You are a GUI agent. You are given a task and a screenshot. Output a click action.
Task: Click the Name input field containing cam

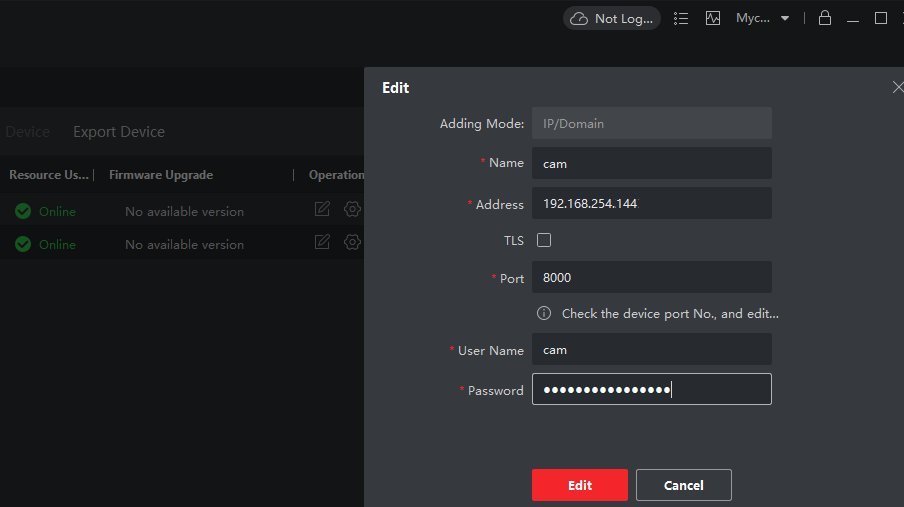651,163
